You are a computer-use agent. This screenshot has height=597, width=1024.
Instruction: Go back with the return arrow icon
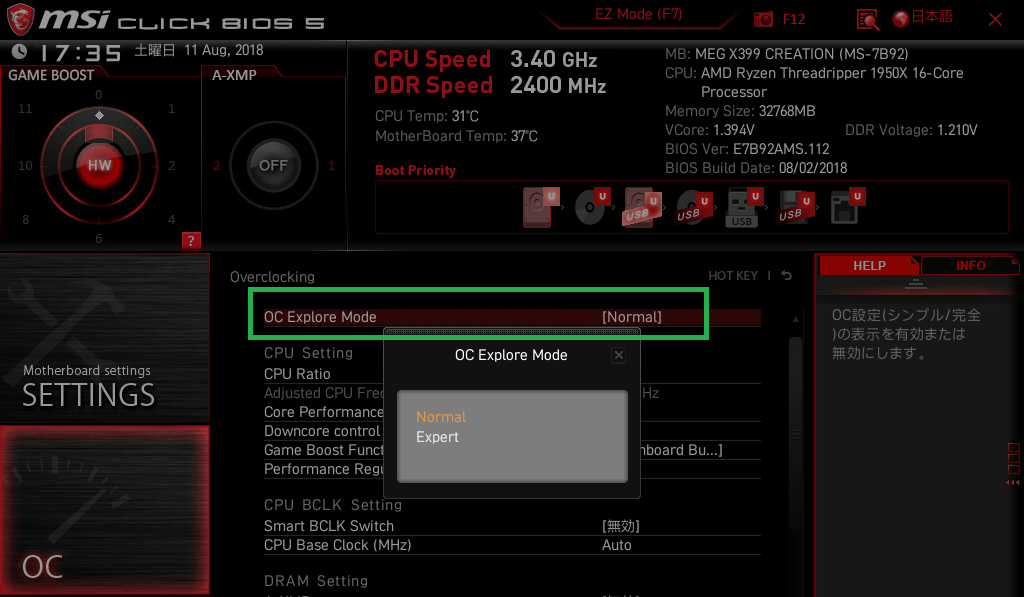787,276
